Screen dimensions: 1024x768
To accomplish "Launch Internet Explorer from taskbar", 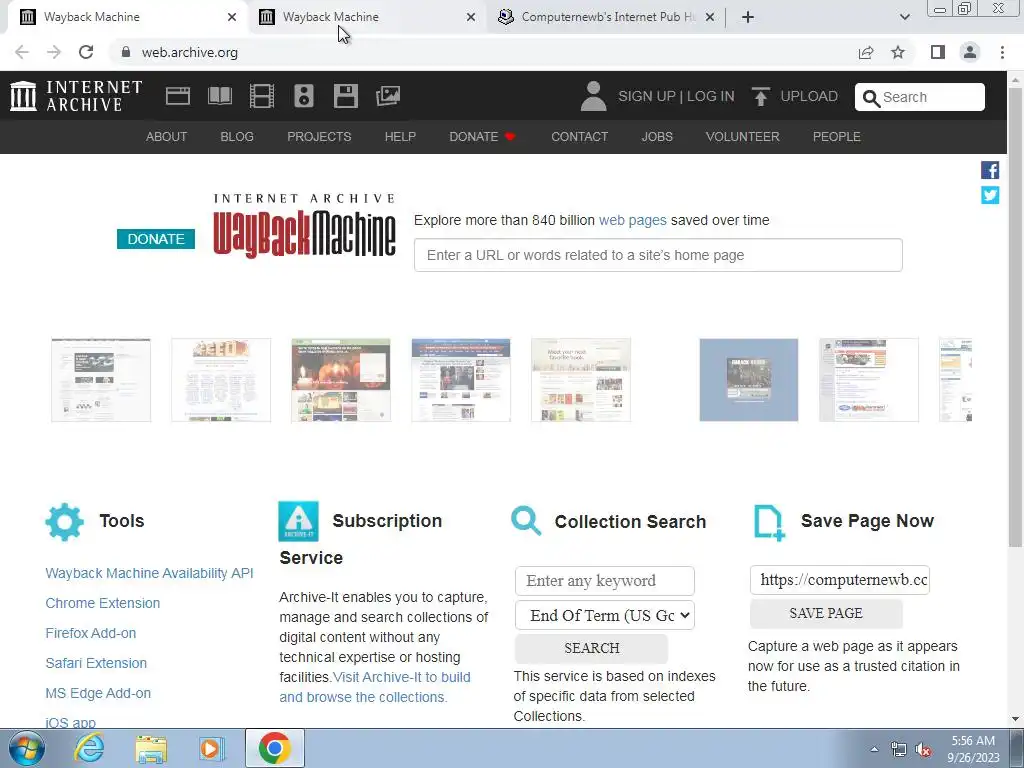I will point(89,748).
